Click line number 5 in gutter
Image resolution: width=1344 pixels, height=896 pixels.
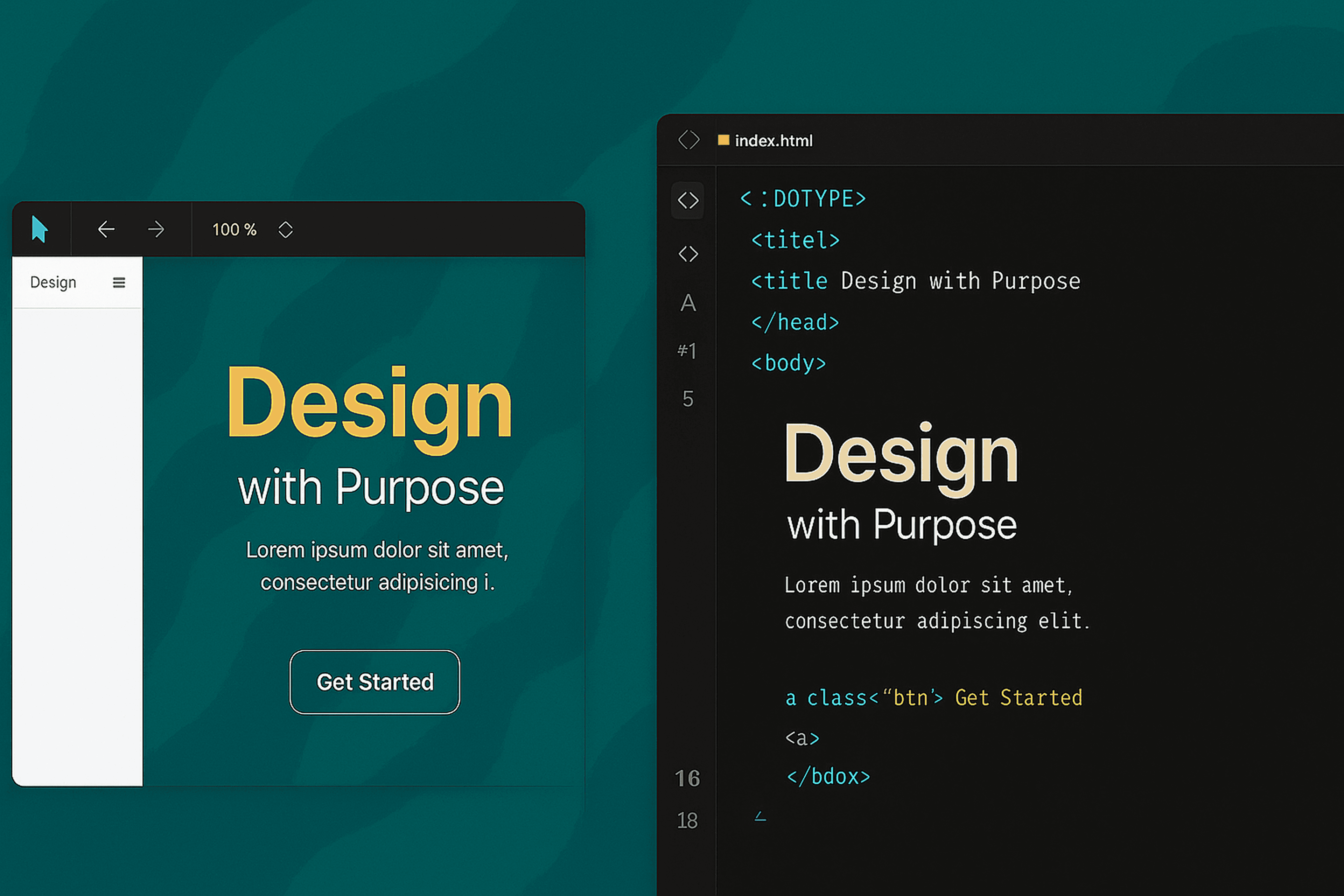688,399
